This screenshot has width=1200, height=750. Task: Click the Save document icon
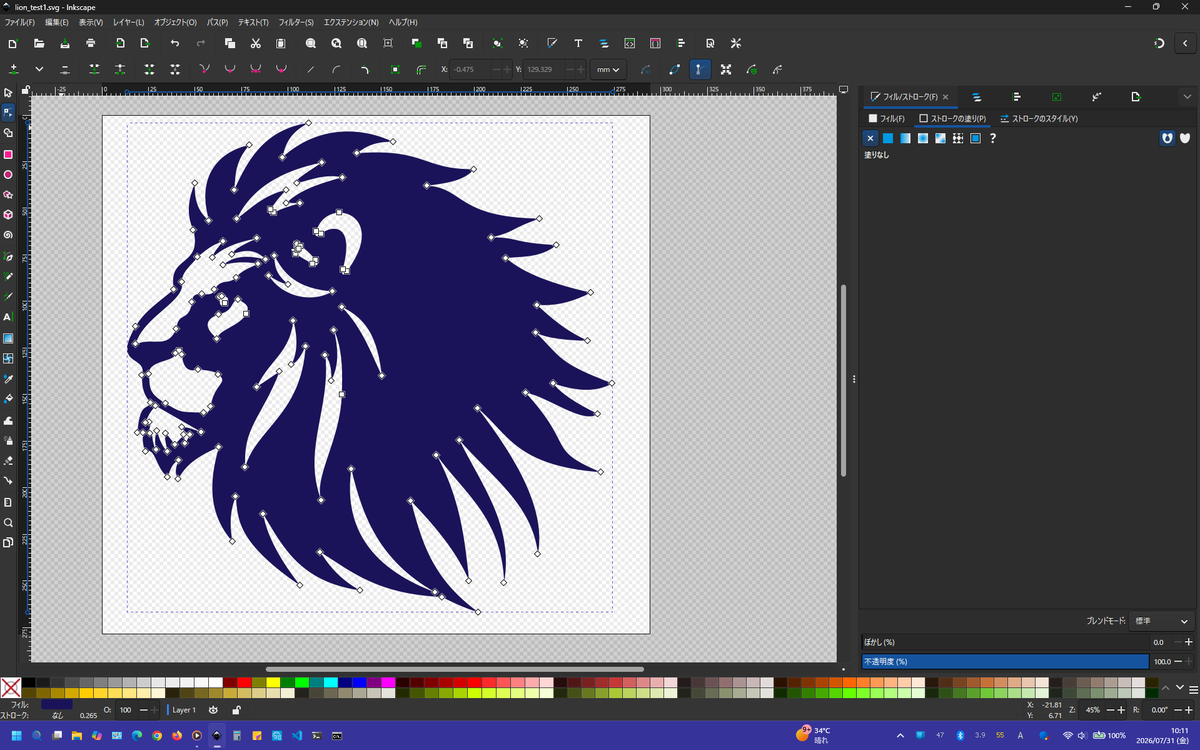click(65, 43)
